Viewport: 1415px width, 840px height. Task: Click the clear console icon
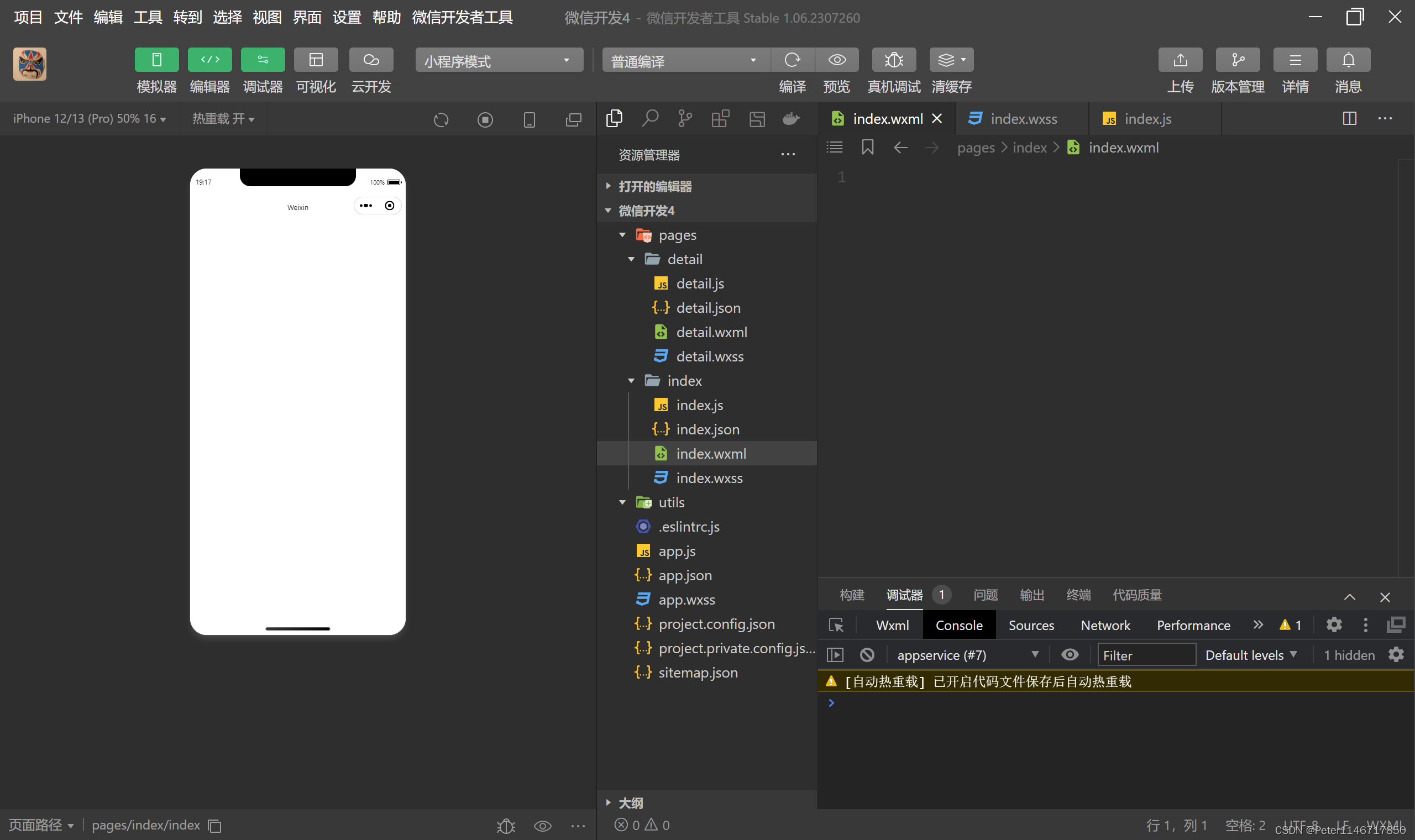pyautogui.click(x=867, y=655)
